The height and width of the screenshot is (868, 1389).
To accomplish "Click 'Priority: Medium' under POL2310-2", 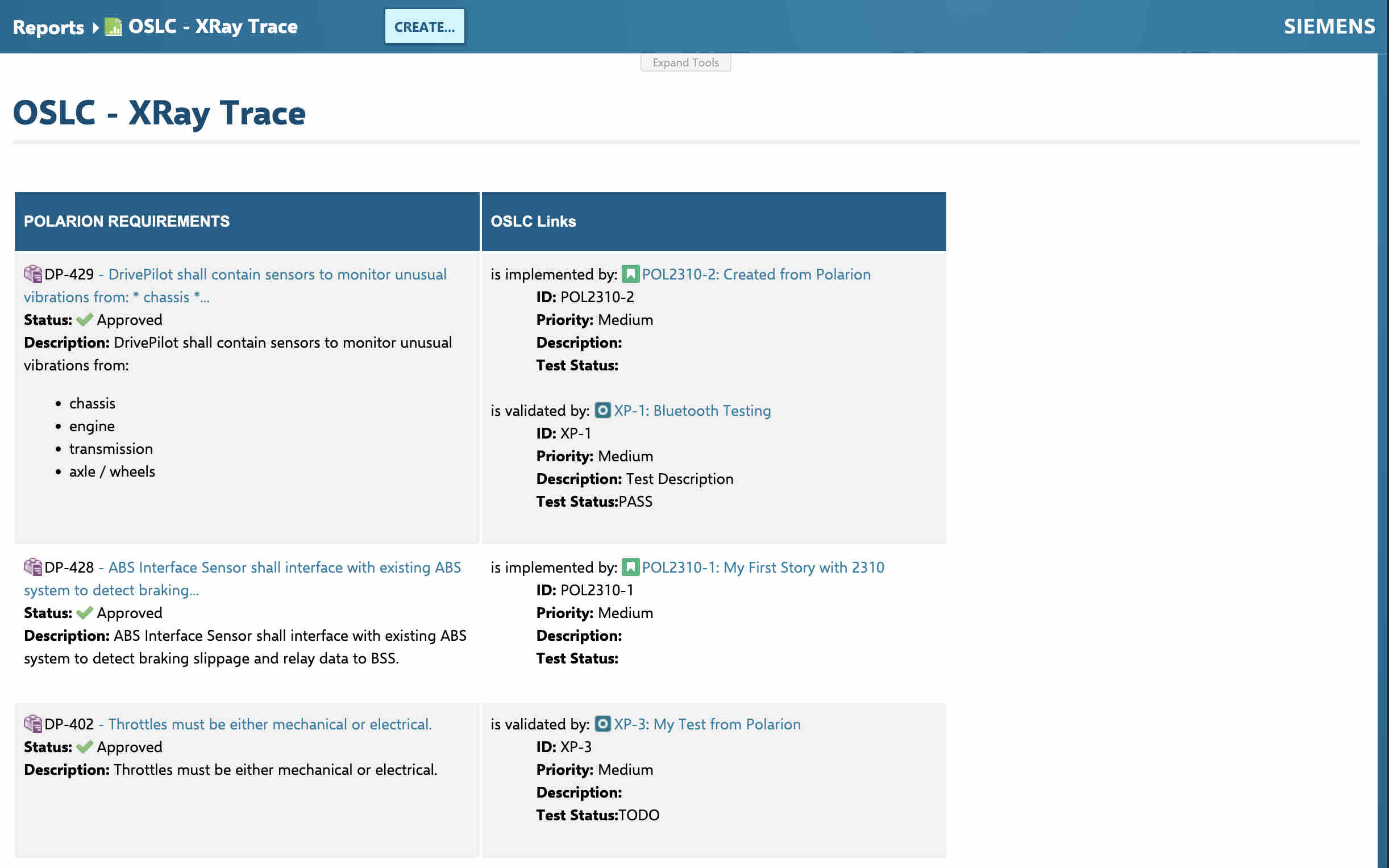I will 594,320.
